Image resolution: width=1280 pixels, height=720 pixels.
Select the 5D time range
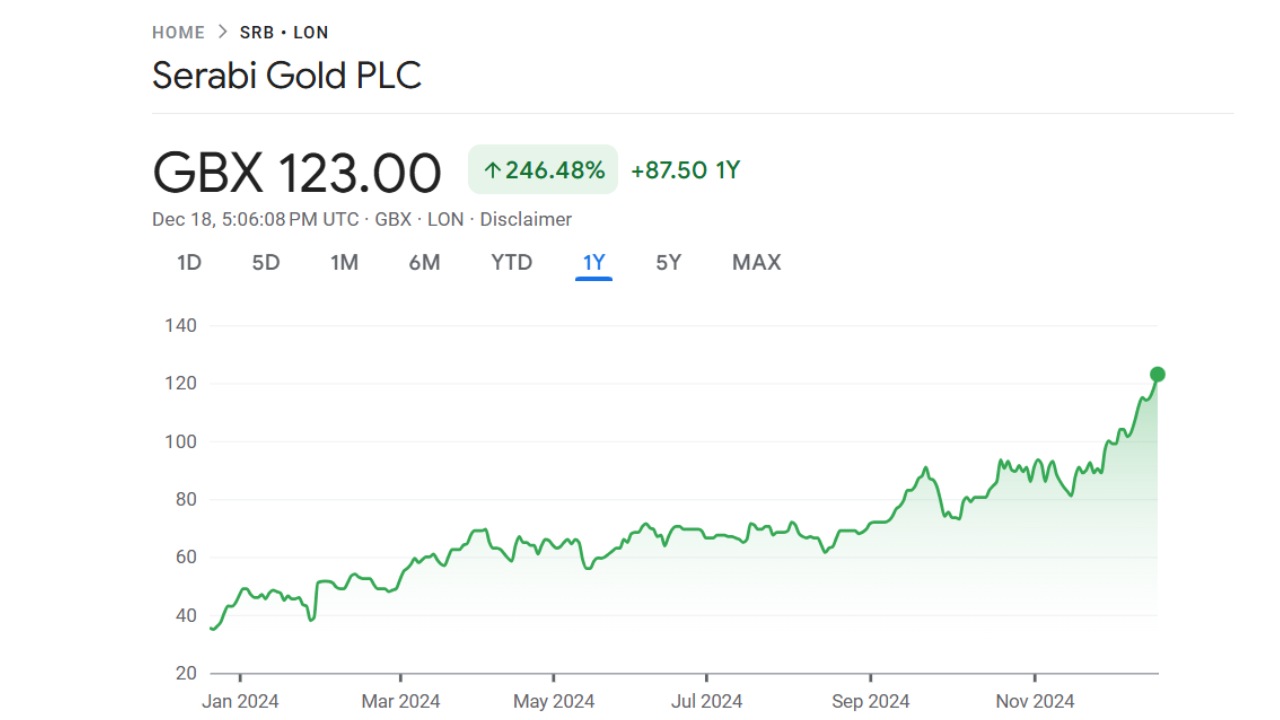point(266,263)
